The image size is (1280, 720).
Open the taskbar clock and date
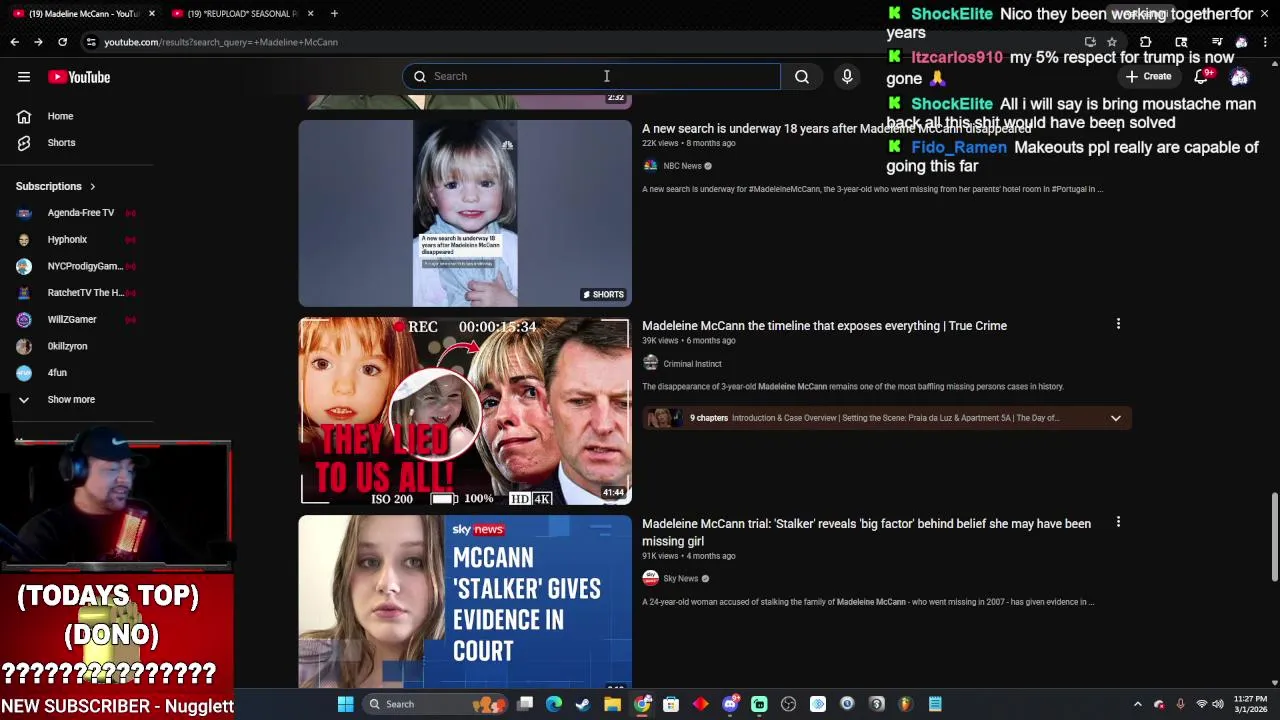click(1250, 704)
